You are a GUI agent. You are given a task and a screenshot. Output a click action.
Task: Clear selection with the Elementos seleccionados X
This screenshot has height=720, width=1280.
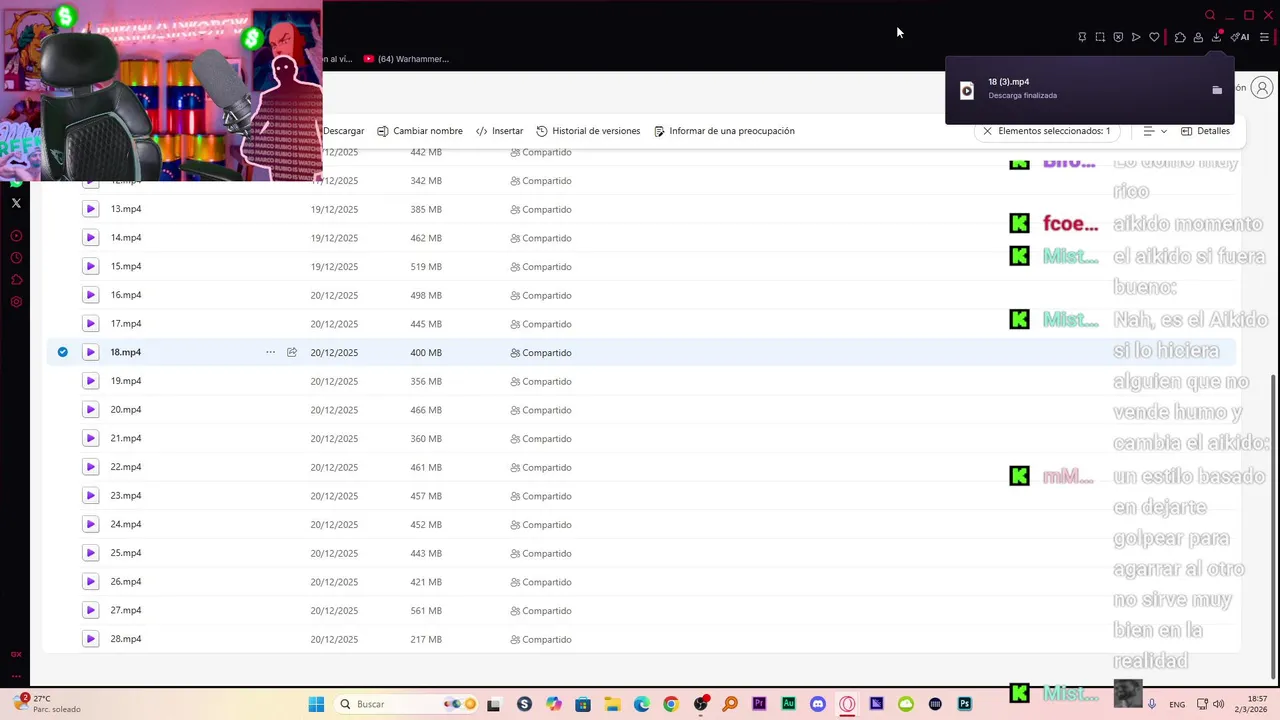tap(987, 131)
